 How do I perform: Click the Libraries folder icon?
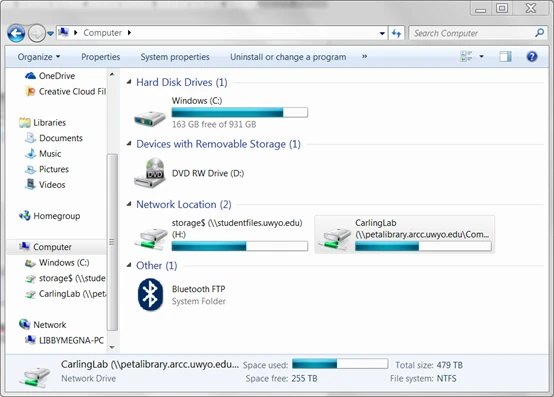(25, 123)
